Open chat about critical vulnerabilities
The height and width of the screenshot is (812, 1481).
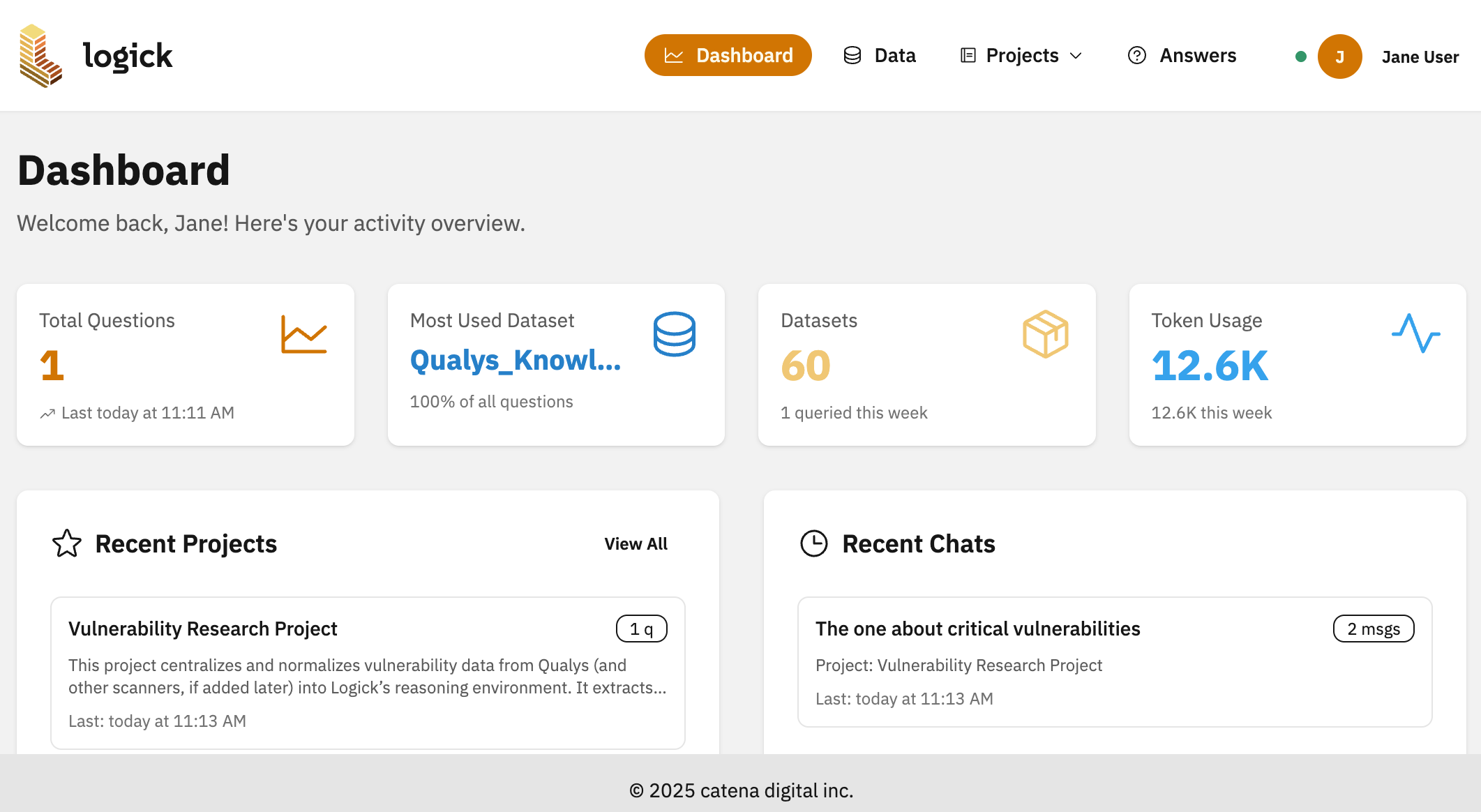point(977,629)
